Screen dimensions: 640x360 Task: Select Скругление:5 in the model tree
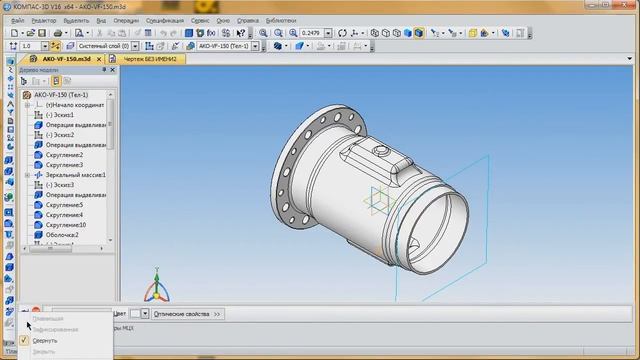pos(64,205)
